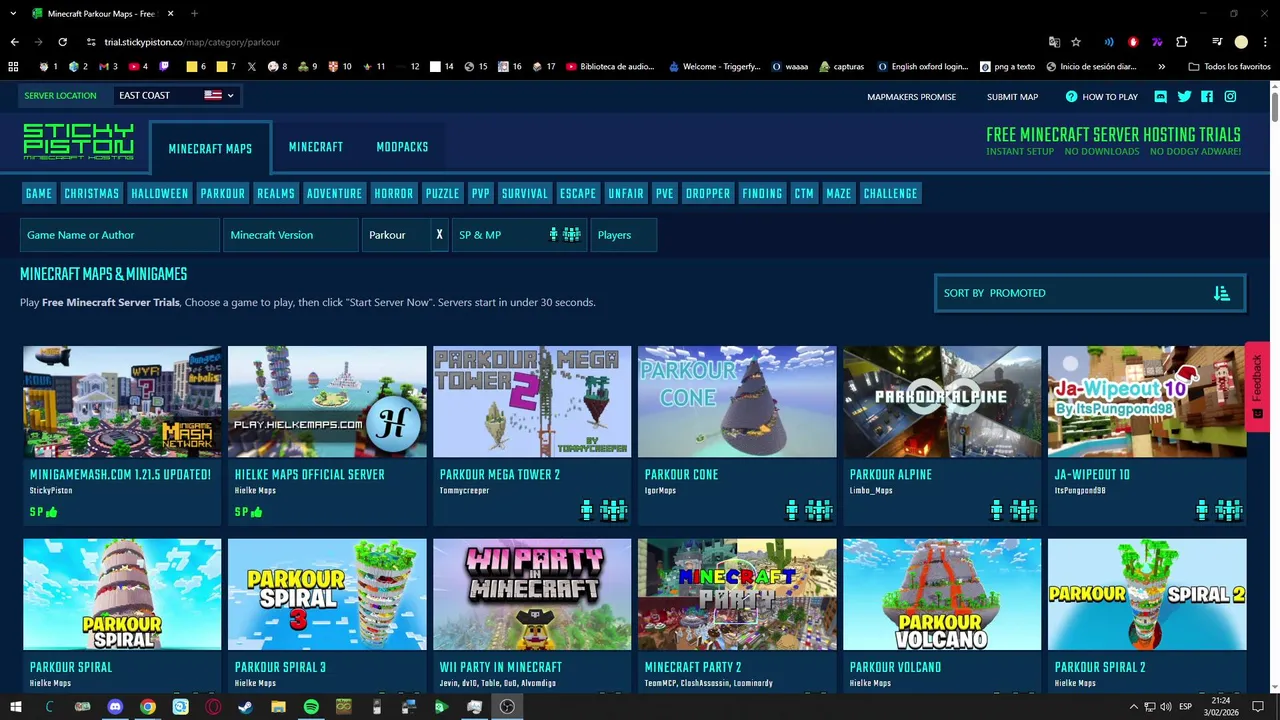Select the Puzzle category
Screen dimensions: 1280x720
pos(442,194)
